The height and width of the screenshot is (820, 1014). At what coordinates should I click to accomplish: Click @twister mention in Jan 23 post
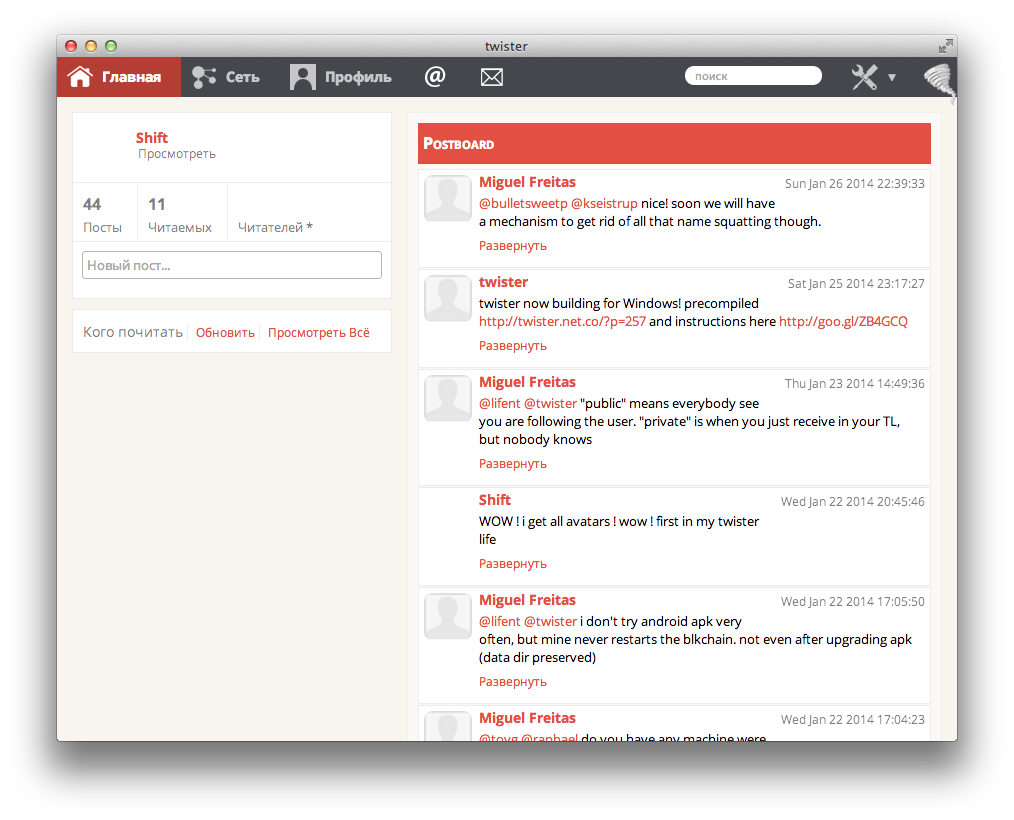tap(550, 404)
